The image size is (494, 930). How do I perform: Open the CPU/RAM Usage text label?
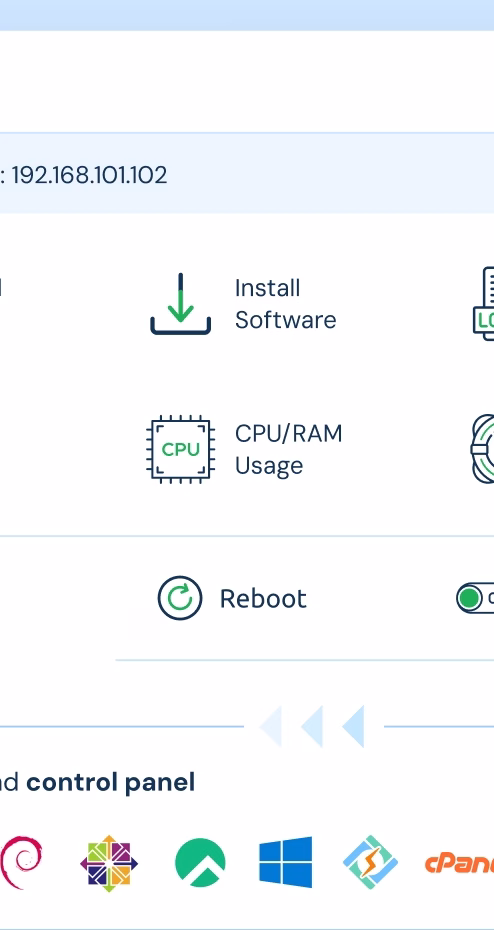pos(288,449)
